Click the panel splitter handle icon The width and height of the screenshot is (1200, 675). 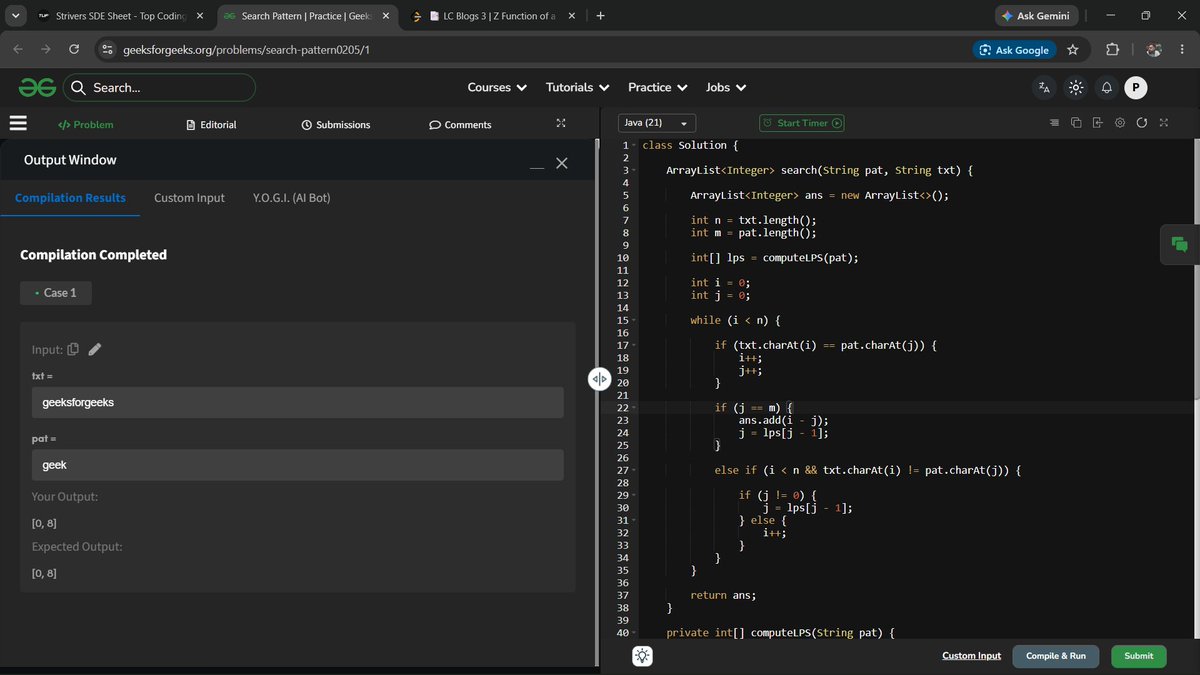(599, 378)
